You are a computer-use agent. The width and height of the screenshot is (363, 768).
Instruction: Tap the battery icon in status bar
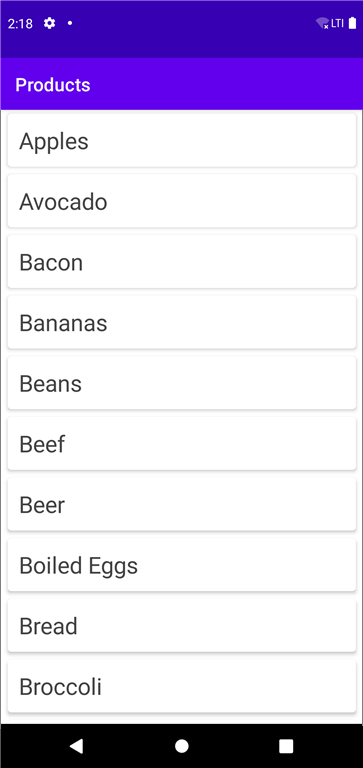[352, 23]
